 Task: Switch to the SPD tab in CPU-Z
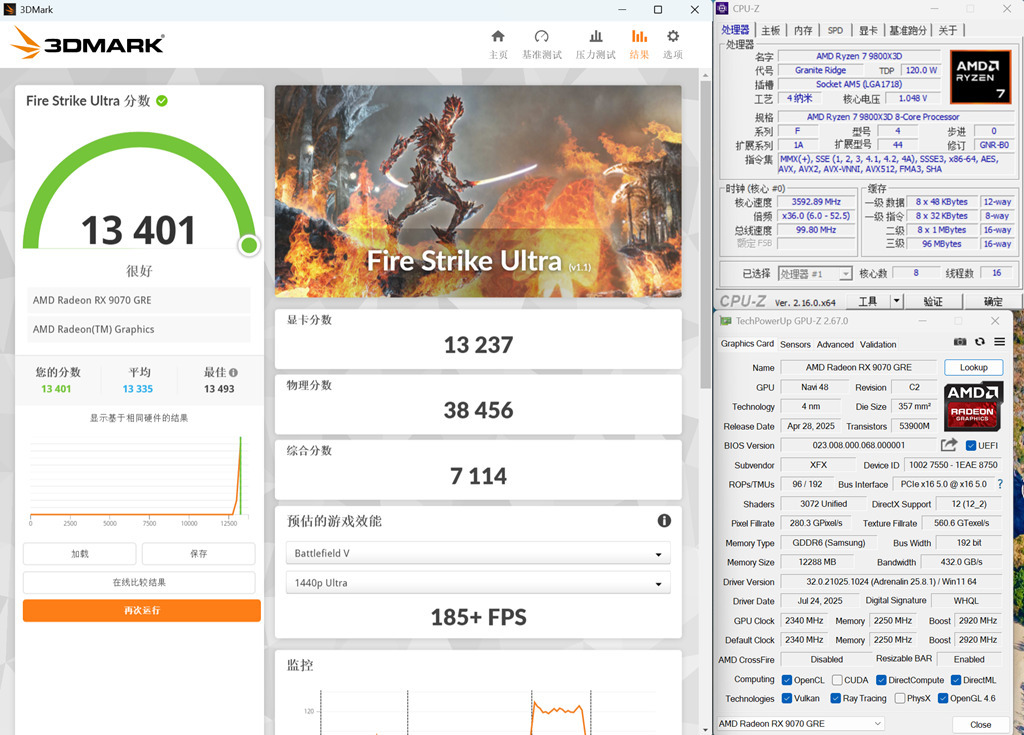tap(834, 30)
